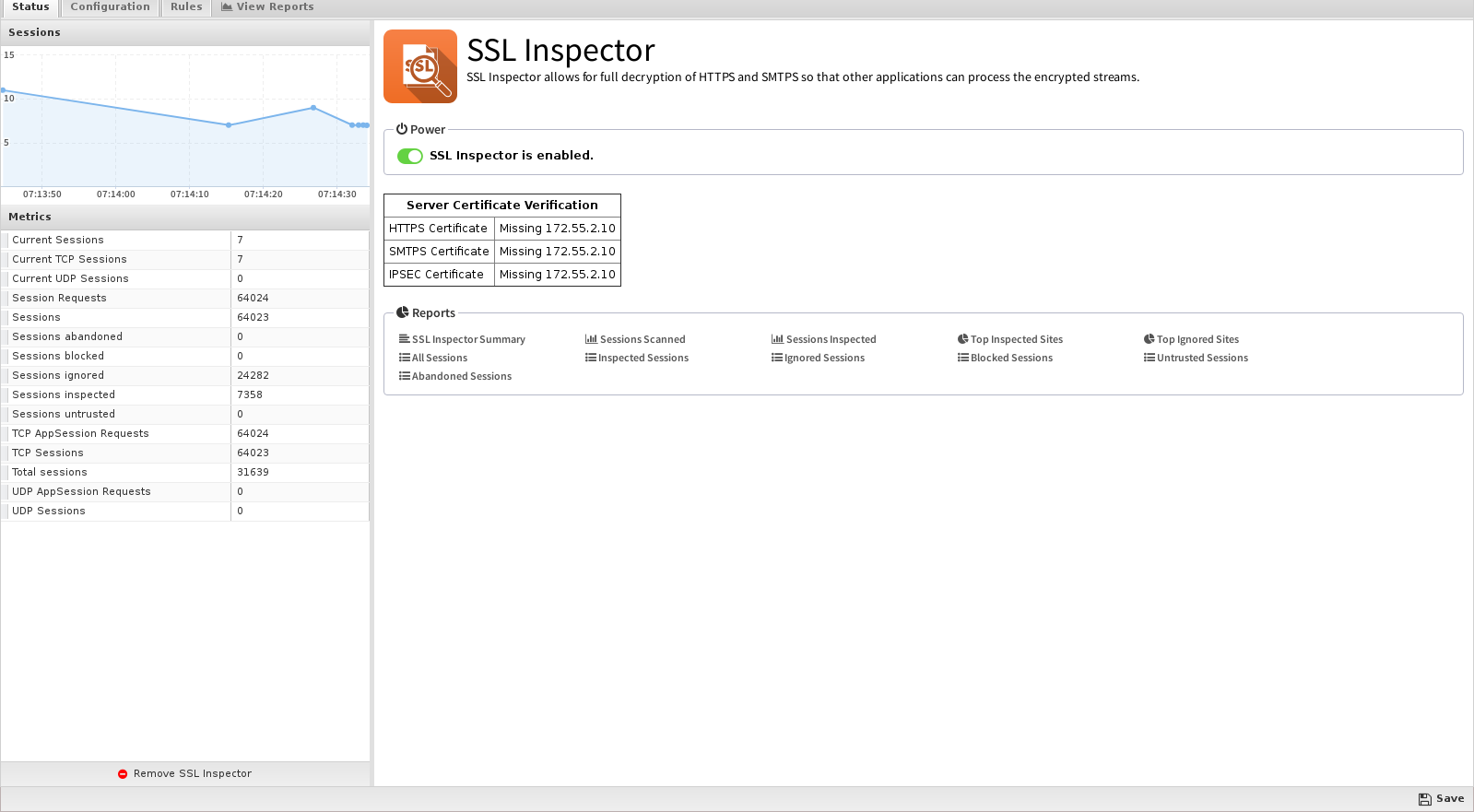This screenshot has height=812, width=1474.
Task: Select the Sessions abandoned metric row
Action: coord(185,336)
